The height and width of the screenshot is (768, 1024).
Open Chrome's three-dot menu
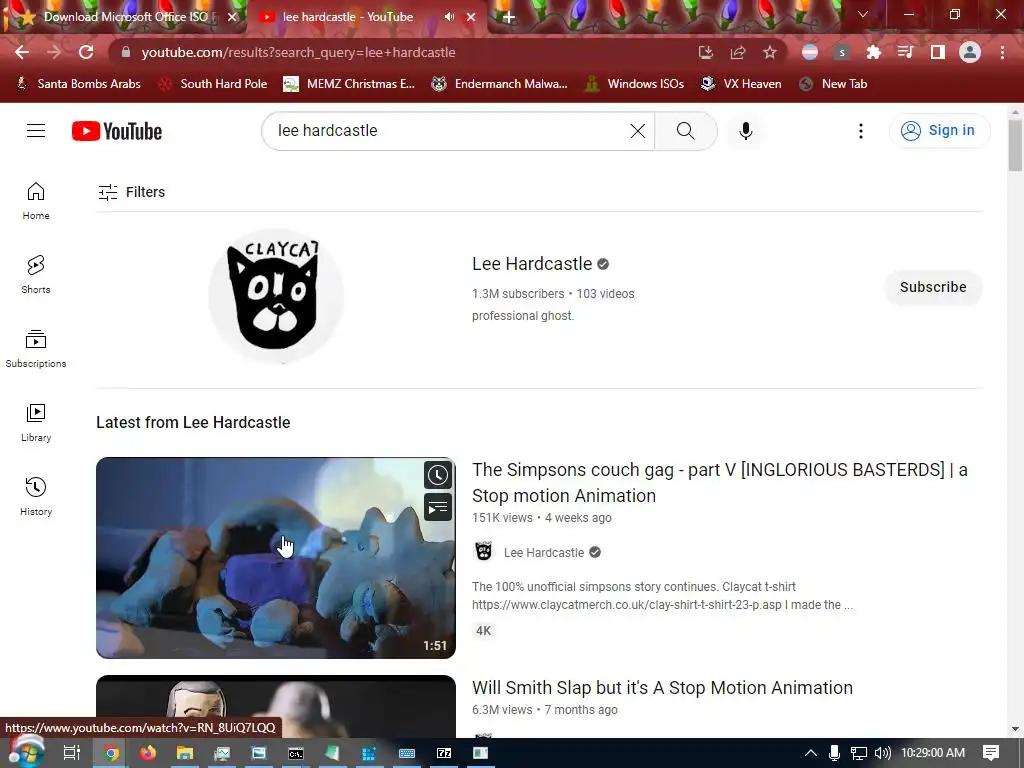(1002, 52)
